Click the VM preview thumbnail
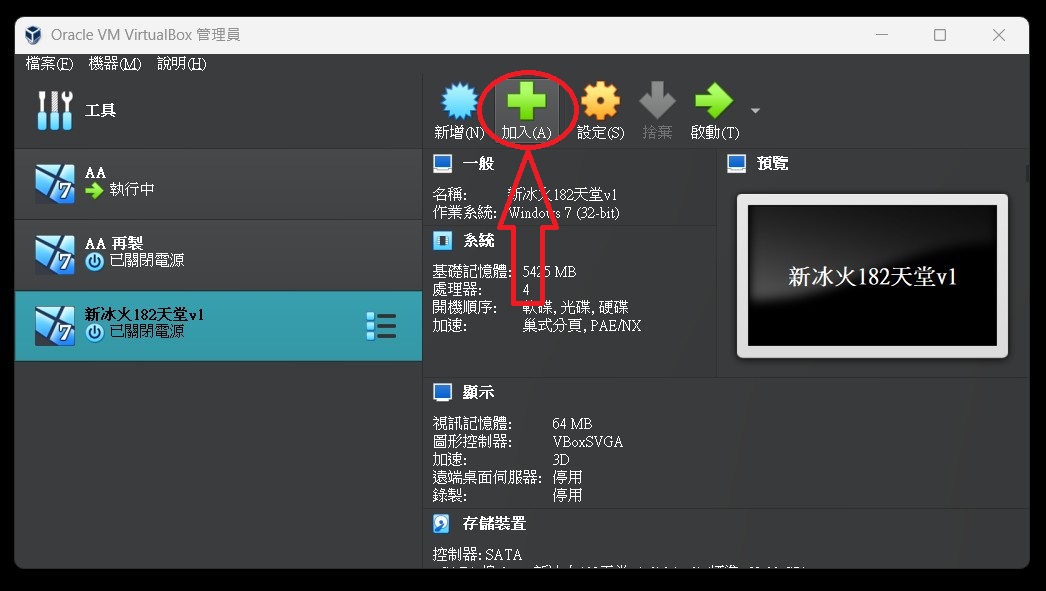The image size is (1046, 591). click(x=872, y=276)
